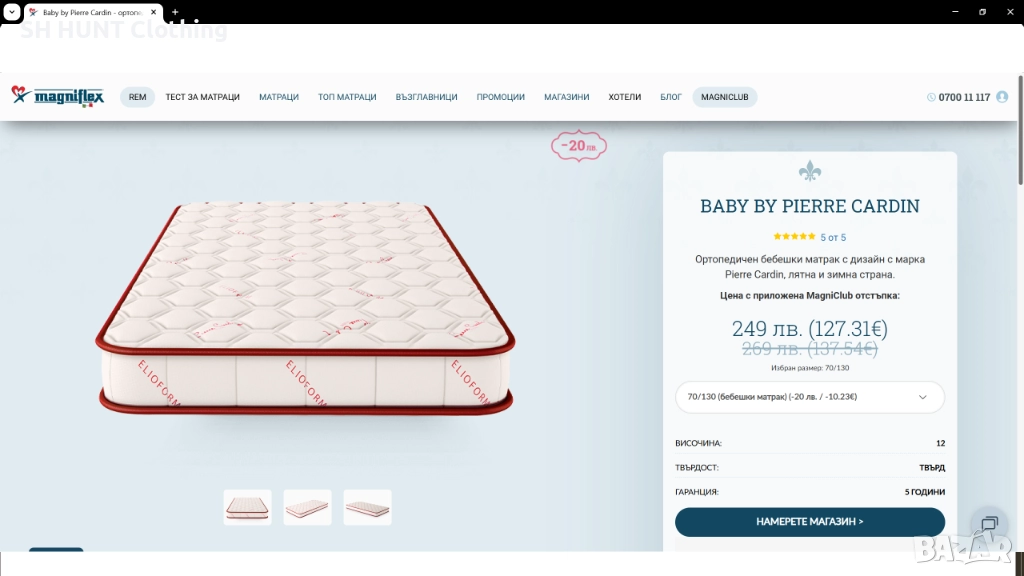Open the 5 от 5 rating link
The height and width of the screenshot is (576, 1024).
[x=833, y=238]
